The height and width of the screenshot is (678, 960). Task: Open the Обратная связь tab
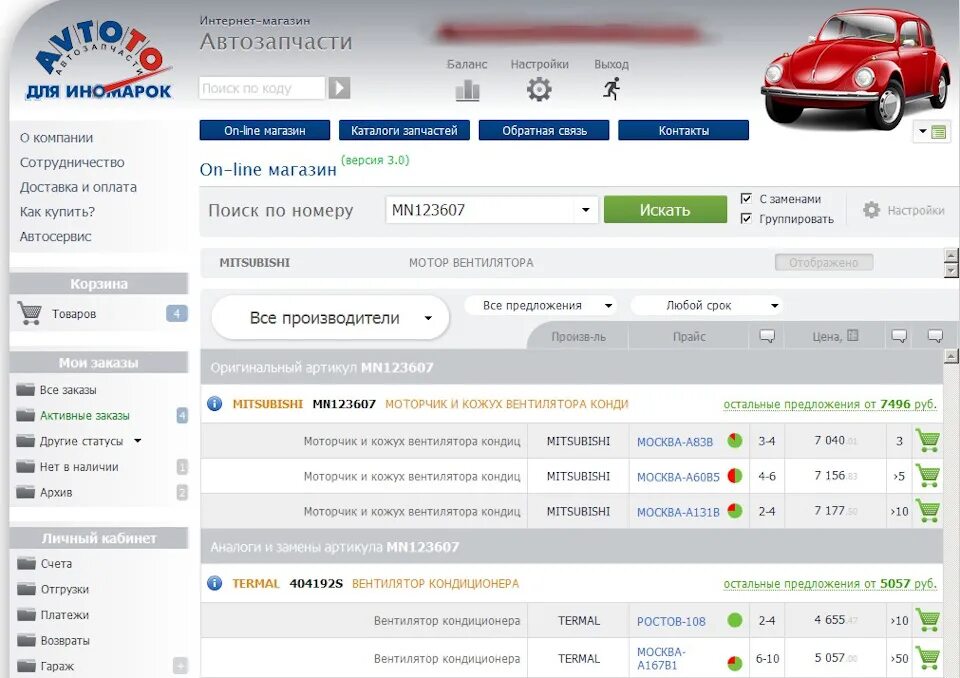(x=544, y=130)
